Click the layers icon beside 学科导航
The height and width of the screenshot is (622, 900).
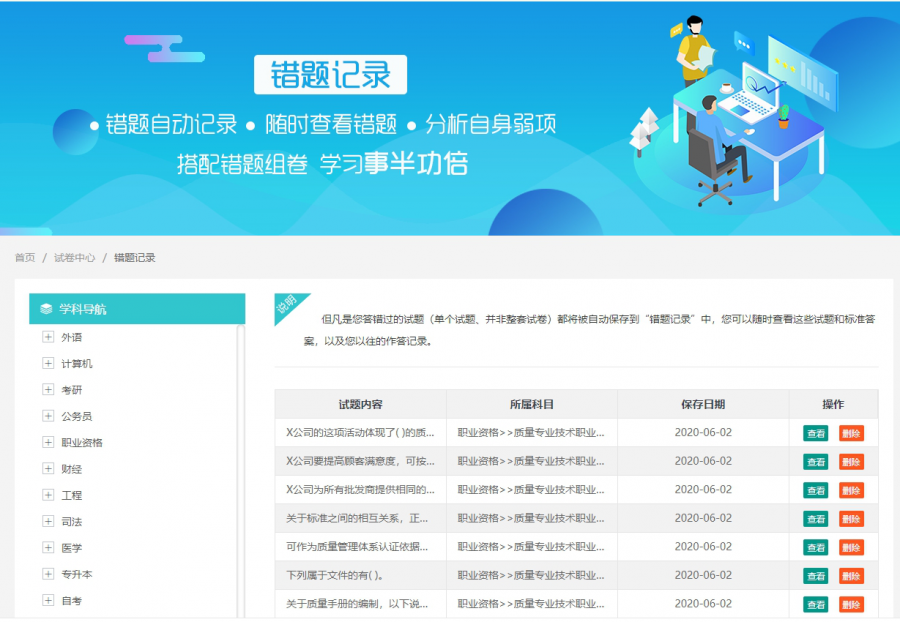pos(46,309)
